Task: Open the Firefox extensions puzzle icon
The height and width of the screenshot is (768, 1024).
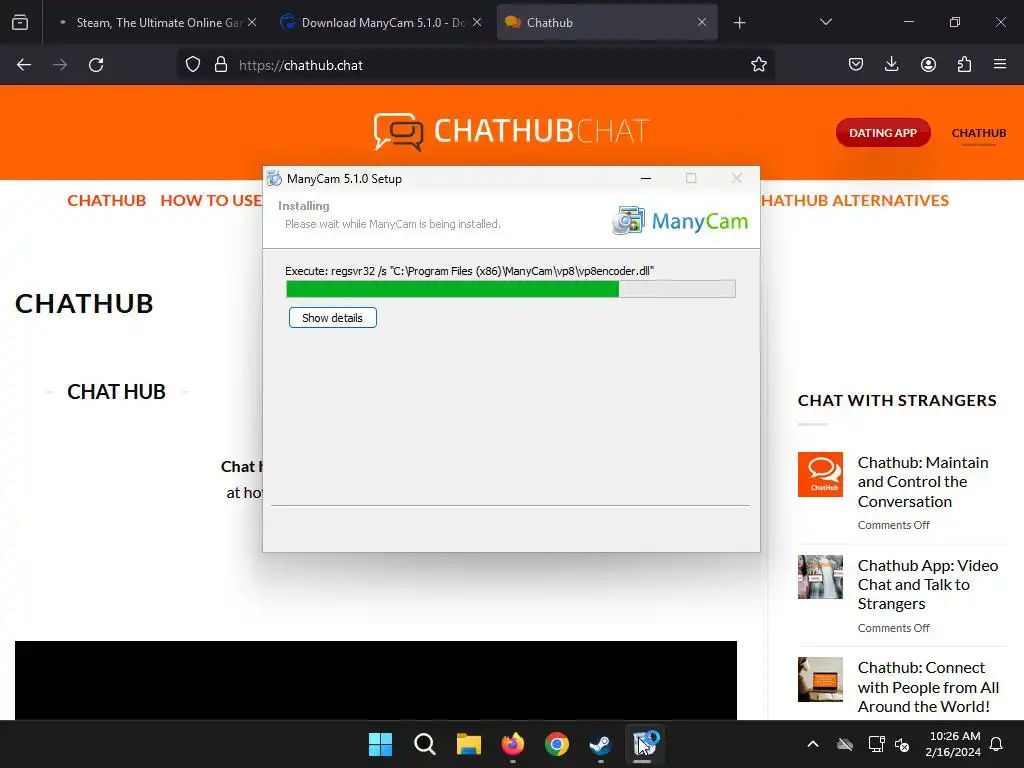Action: pyautogui.click(x=964, y=65)
